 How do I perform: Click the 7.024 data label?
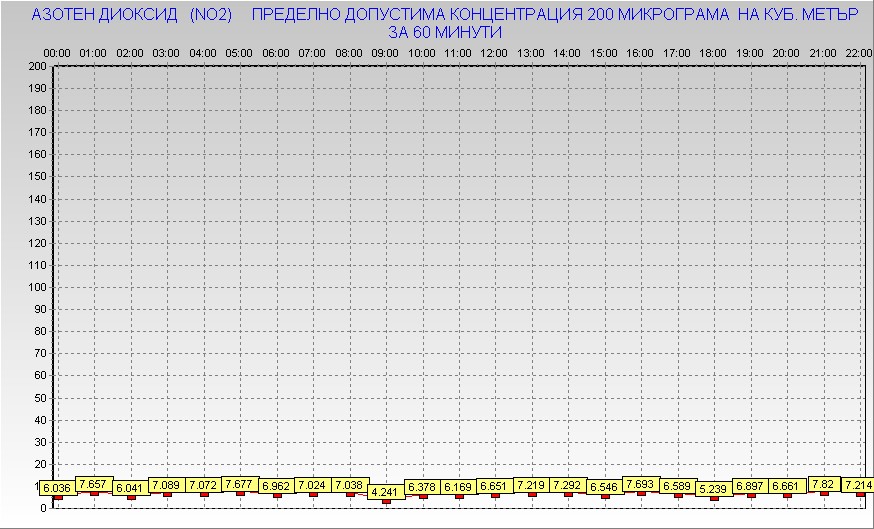point(312,485)
